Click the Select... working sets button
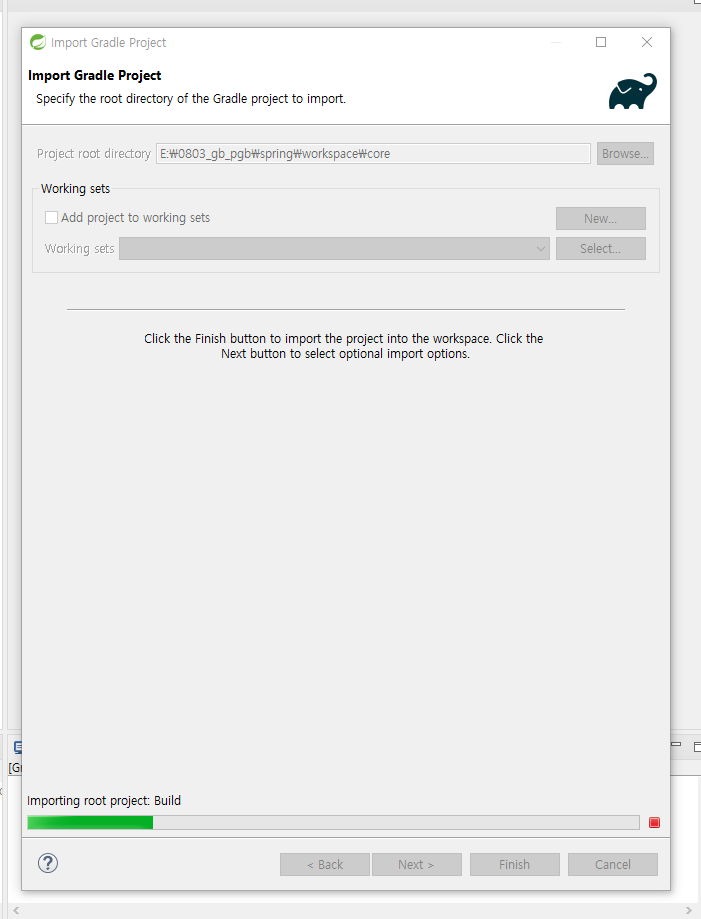 coord(601,249)
